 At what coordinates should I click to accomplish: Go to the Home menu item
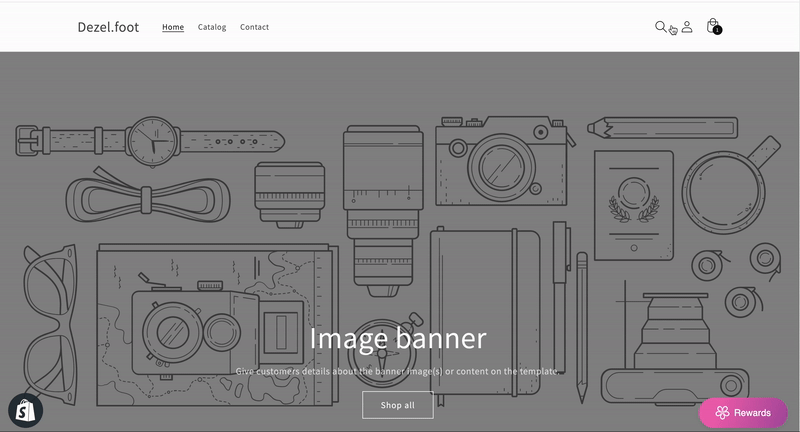coord(173,27)
